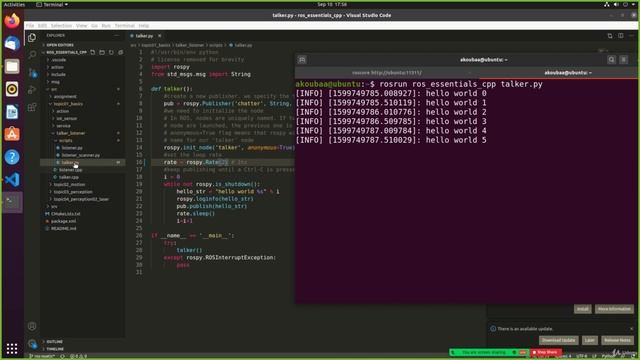640x360 pixels.
Task: Open the Edit menu
Action: [42, 26]
